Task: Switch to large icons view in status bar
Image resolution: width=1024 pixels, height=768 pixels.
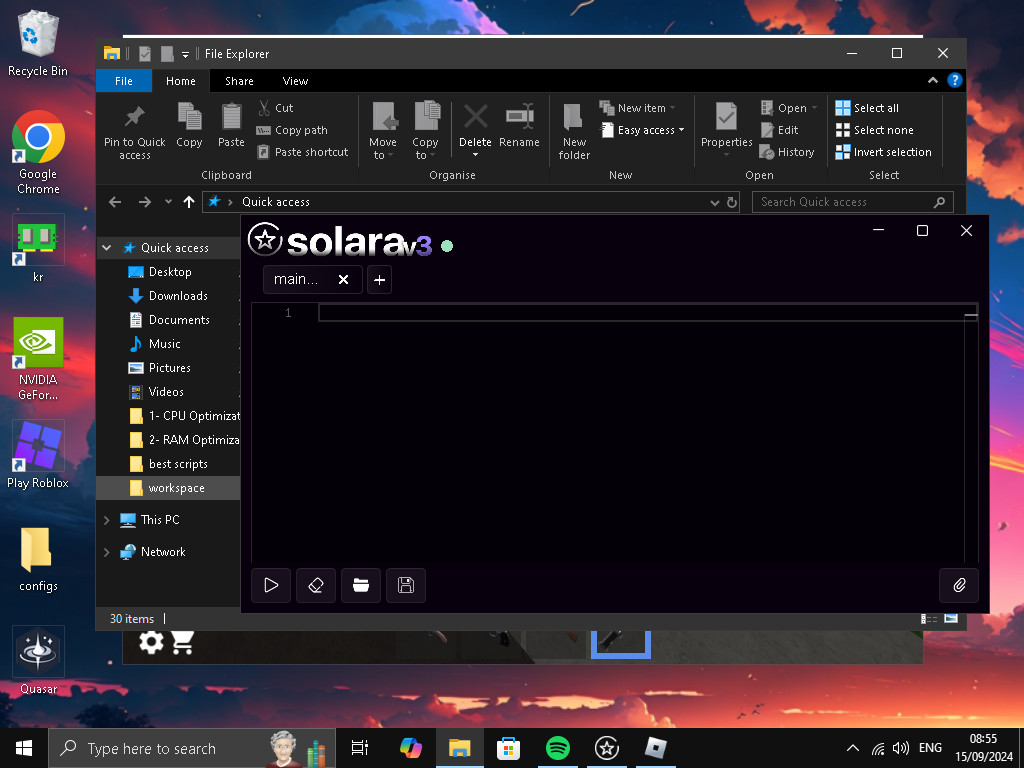Action: pyautogui.click(x=952, y=618)
